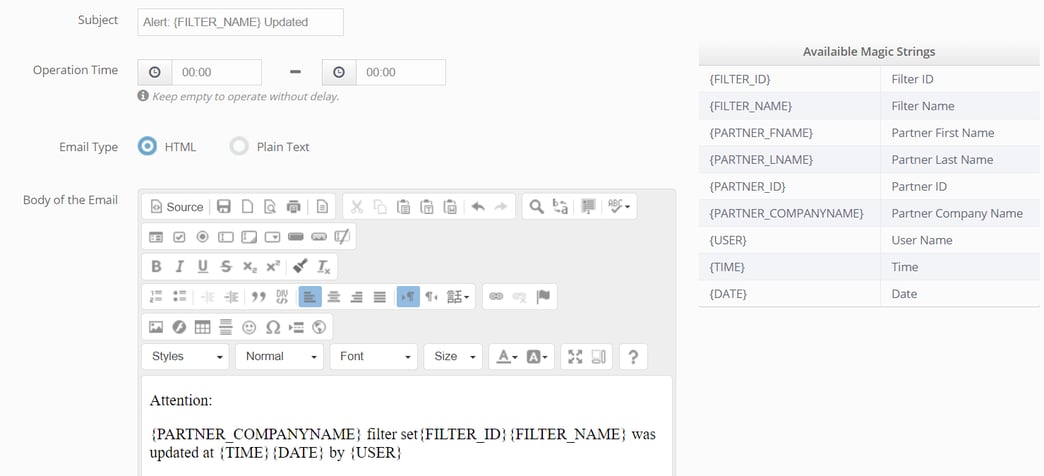Toggle left-to-right text direction
This screenshot has width=1044, height=476.
click(408, 296)
